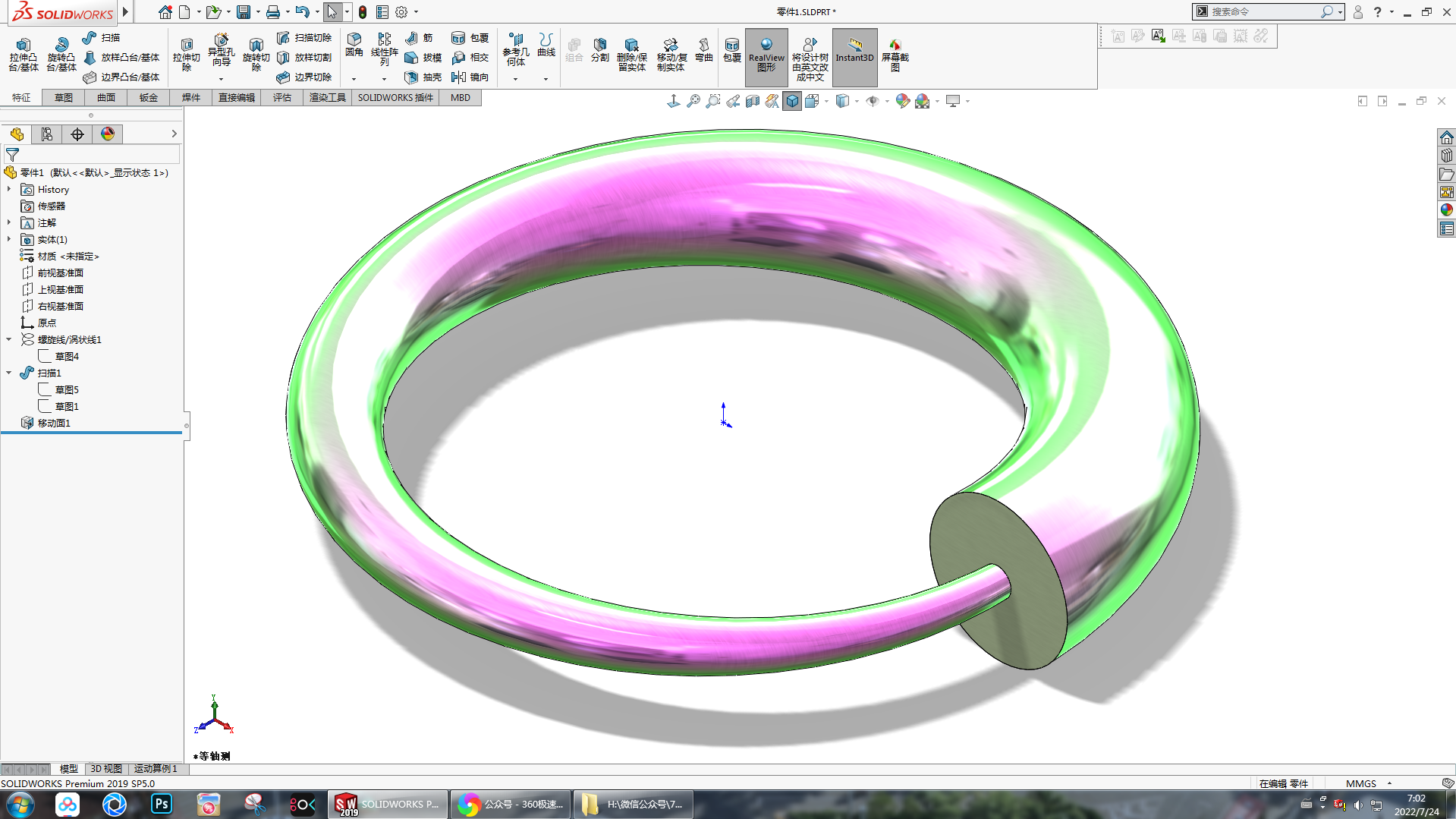Toggle Shaded With Edges display style
The width and height of the screenshot is (1456, 819).
click(x=792, y=101)
